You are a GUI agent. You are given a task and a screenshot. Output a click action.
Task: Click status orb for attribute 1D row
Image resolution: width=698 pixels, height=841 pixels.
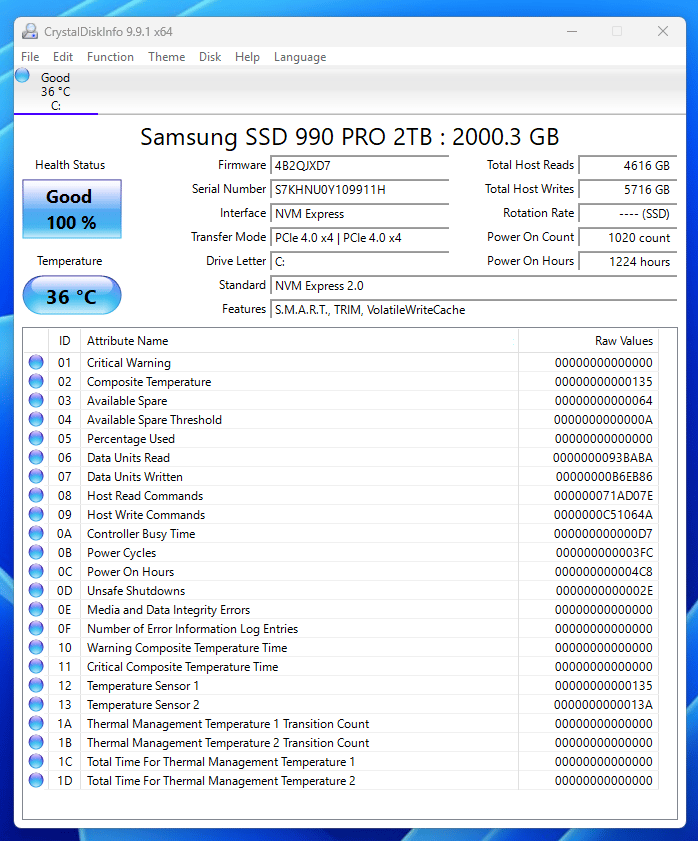(36, 780)
